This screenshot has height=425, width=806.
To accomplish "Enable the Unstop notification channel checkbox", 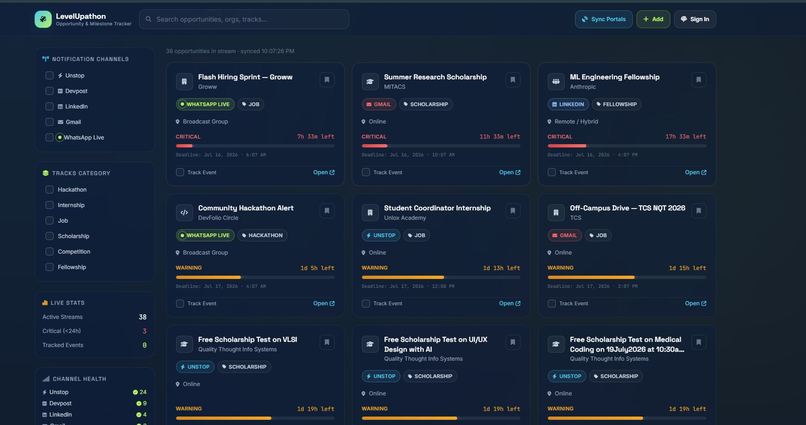I will (49, 76).
